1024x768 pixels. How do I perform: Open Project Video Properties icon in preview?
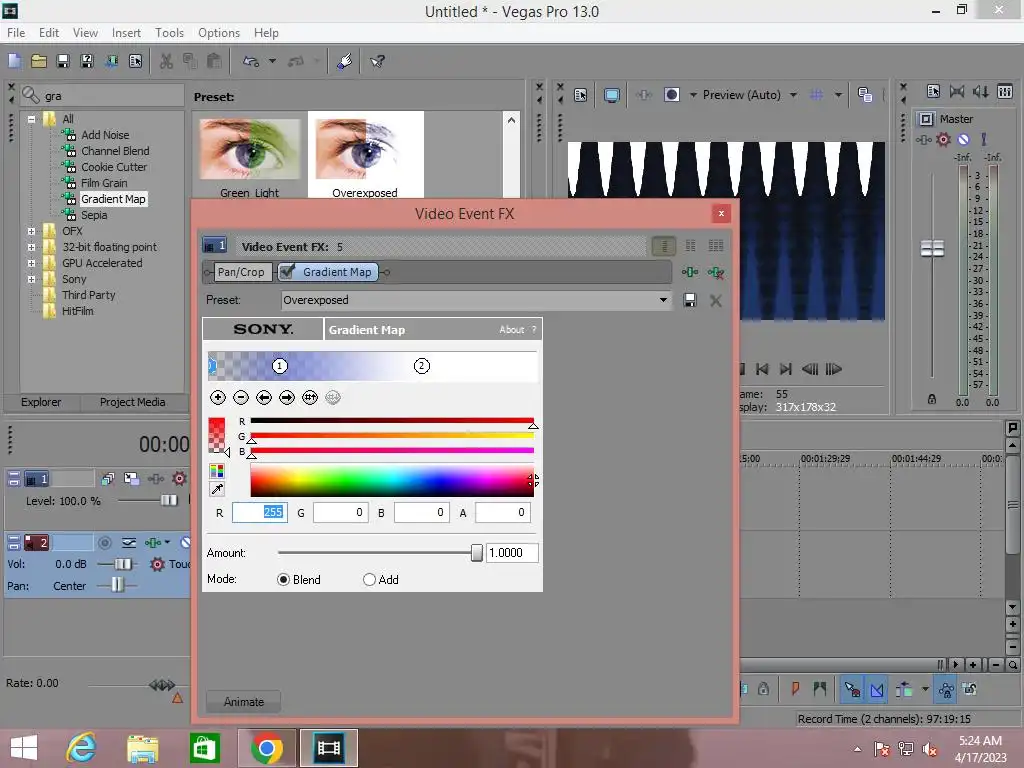click(581, 95)
